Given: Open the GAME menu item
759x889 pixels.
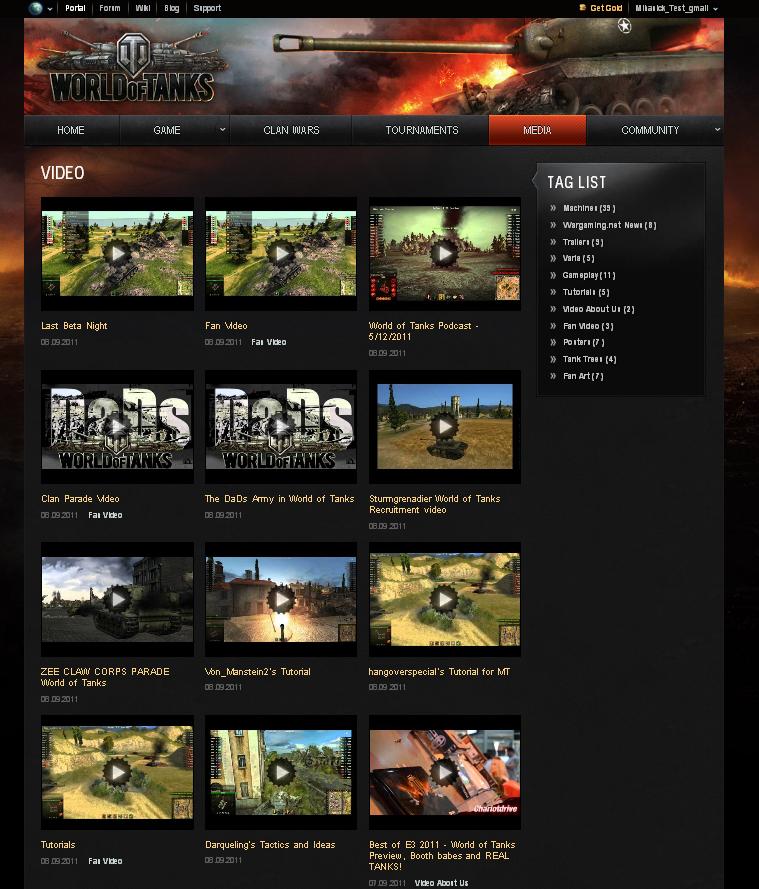Looking at the screenshot, I should pos(167,130).
